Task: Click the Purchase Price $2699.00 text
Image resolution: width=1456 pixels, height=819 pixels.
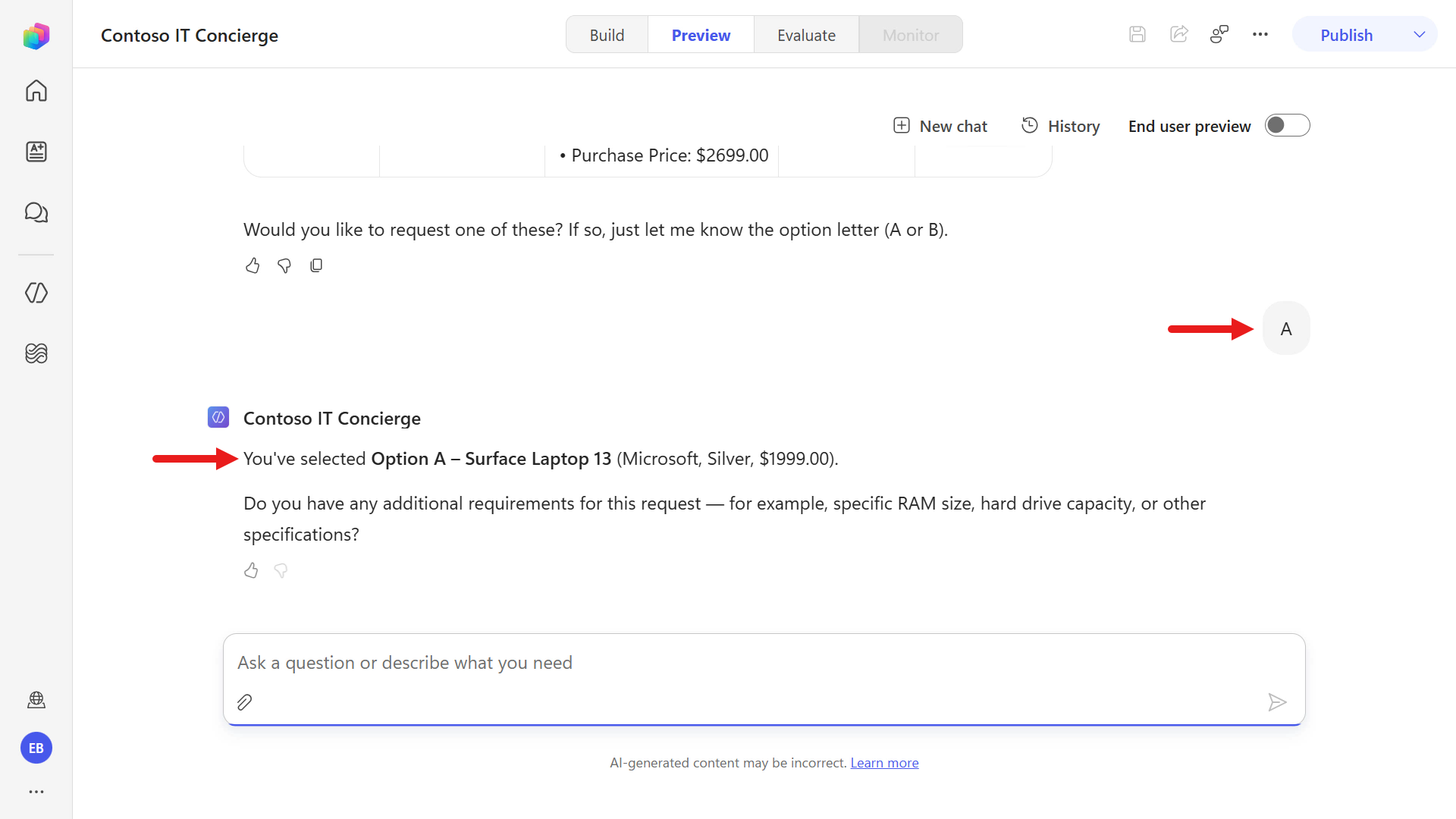Action: (x=670, y=155)
